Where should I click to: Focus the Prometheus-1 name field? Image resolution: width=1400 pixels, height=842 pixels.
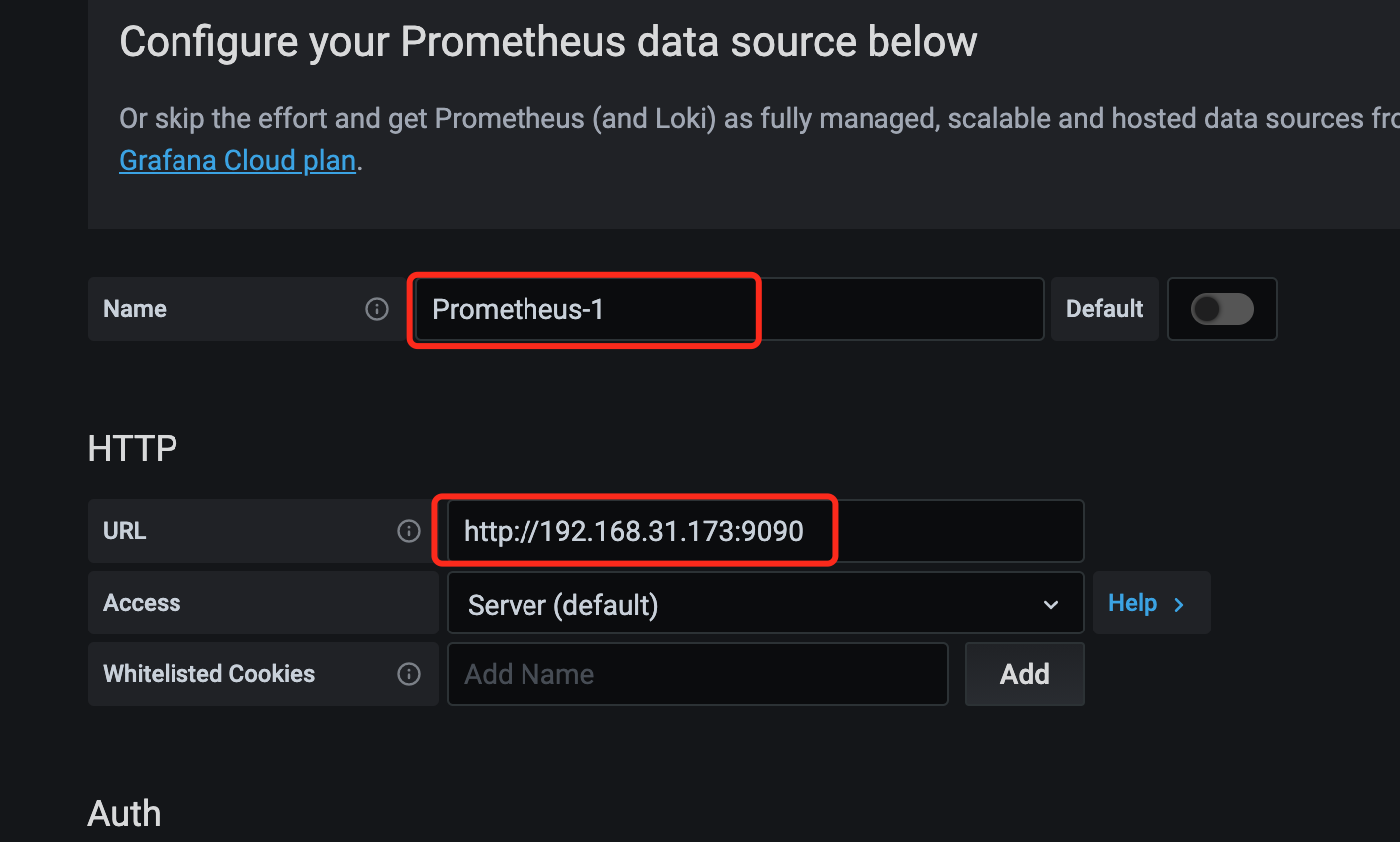pos(728,309)
